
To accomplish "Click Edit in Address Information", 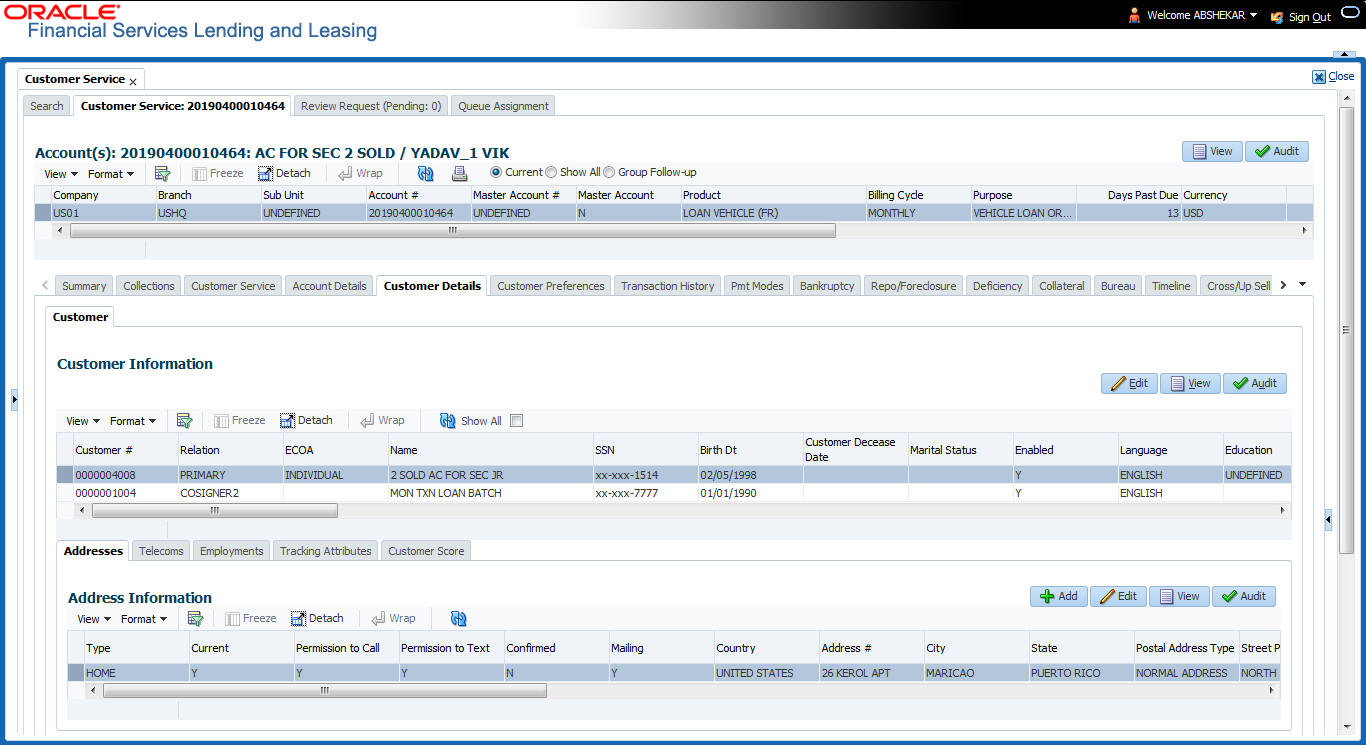I will tap(1118, 596).
